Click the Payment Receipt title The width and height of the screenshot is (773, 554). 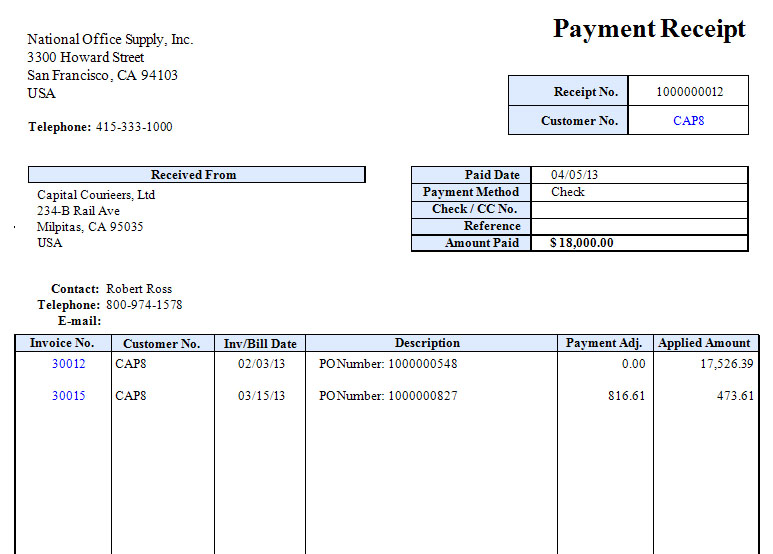(649, 29)
